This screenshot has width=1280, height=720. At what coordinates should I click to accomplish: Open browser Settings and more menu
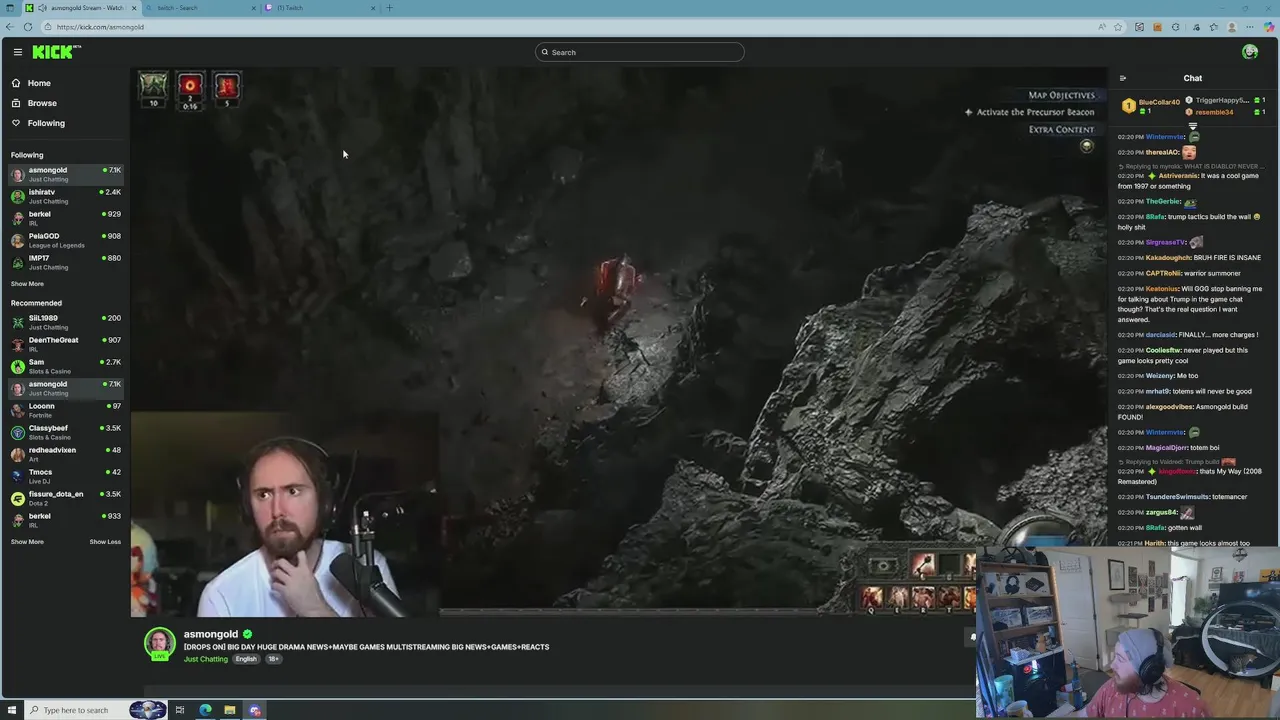click(1250, 27)
